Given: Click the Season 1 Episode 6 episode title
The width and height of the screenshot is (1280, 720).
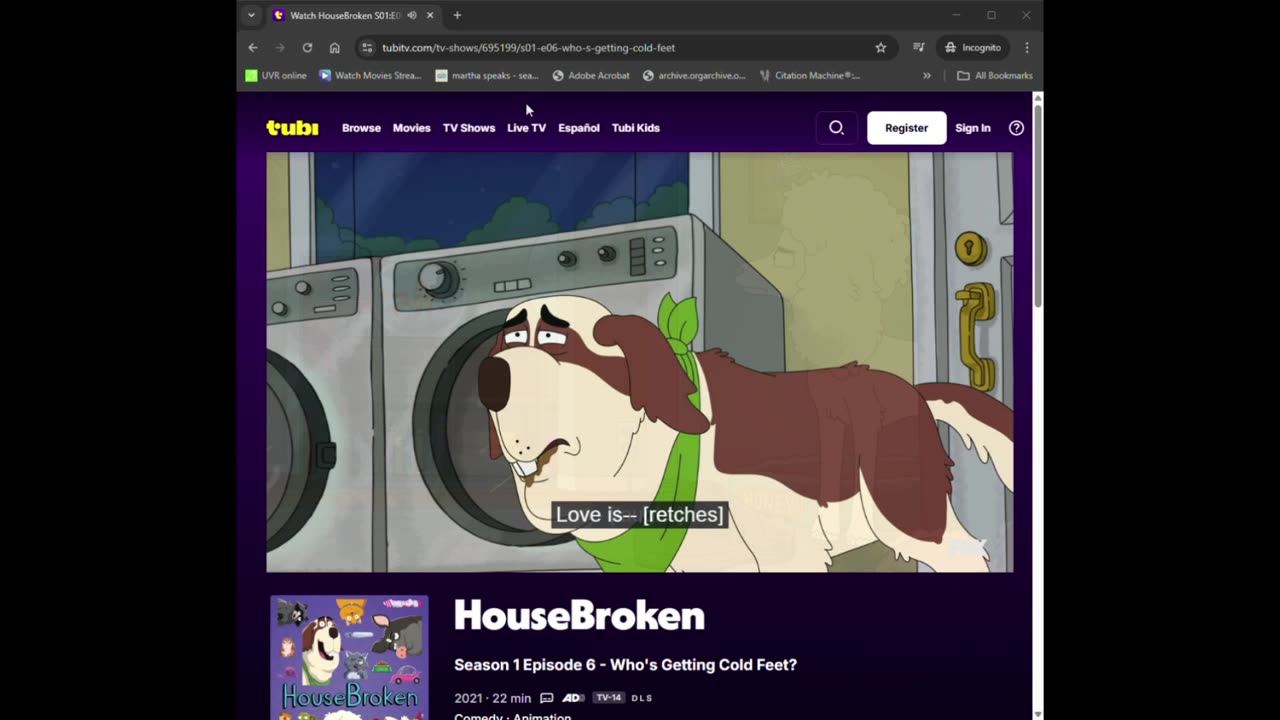Looking at the screenshot, I should tap(625, 665).
